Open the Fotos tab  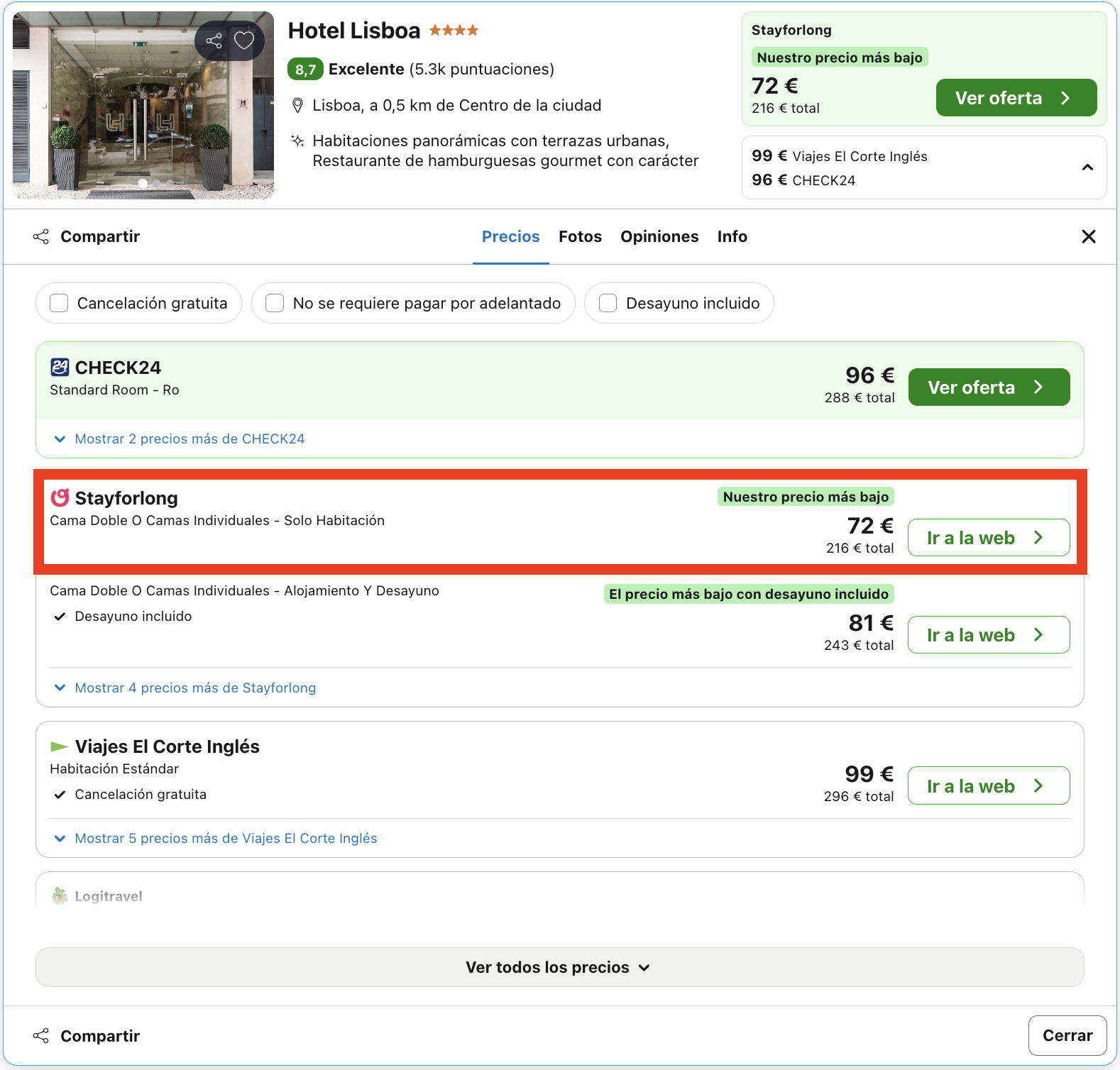[x=580, y=236]
